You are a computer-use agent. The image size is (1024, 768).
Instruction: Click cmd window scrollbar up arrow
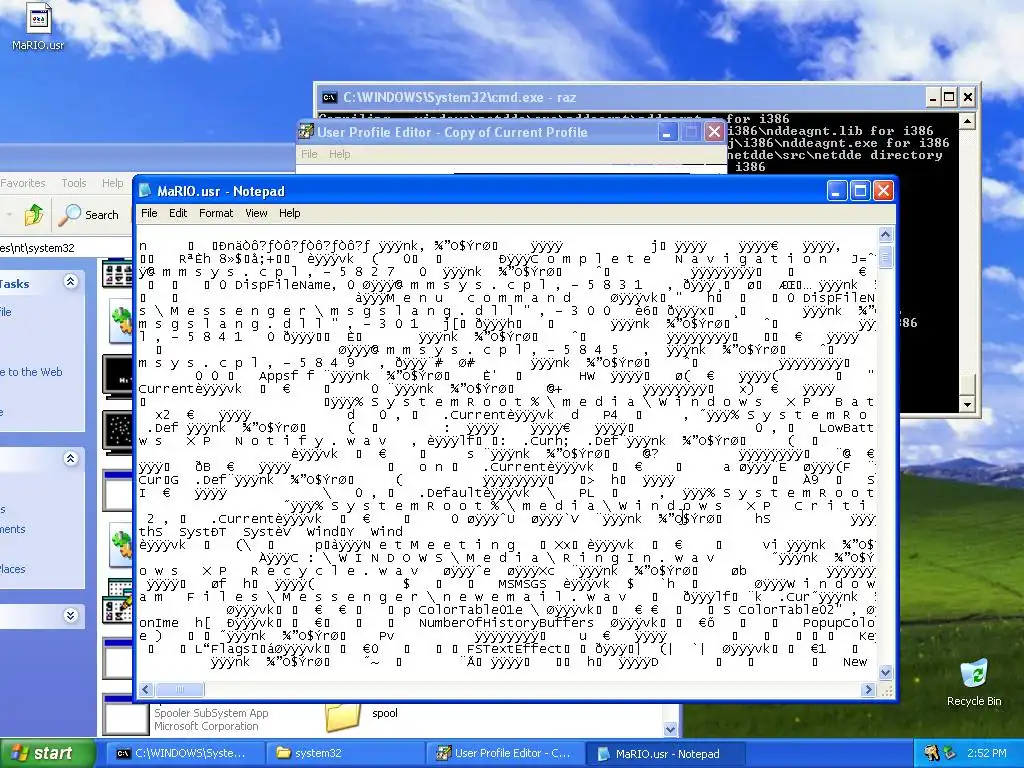tap(968, 121)
